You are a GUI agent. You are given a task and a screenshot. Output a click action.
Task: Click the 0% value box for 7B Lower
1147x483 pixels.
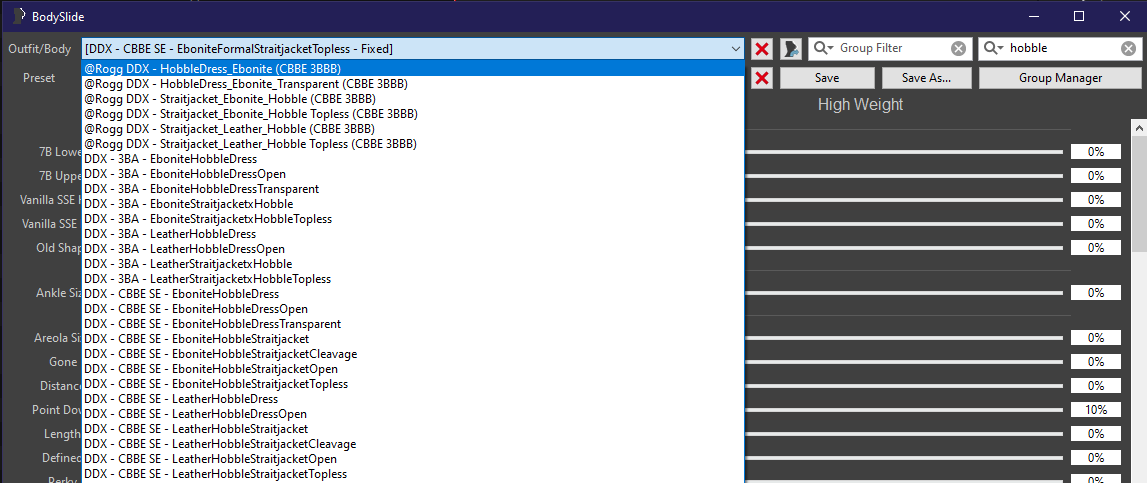[1096, 152]
